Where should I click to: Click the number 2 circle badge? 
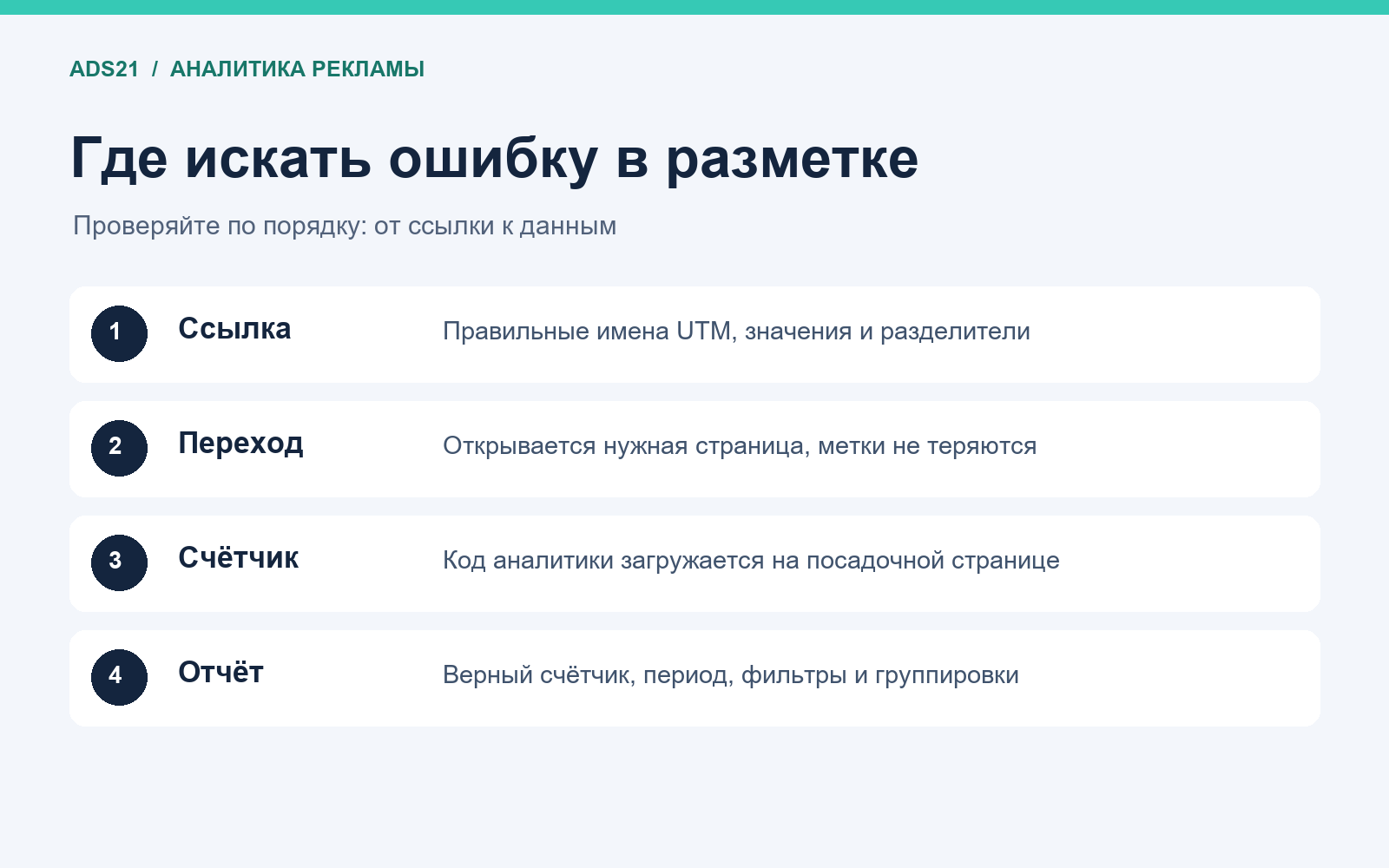pos(119,448)
